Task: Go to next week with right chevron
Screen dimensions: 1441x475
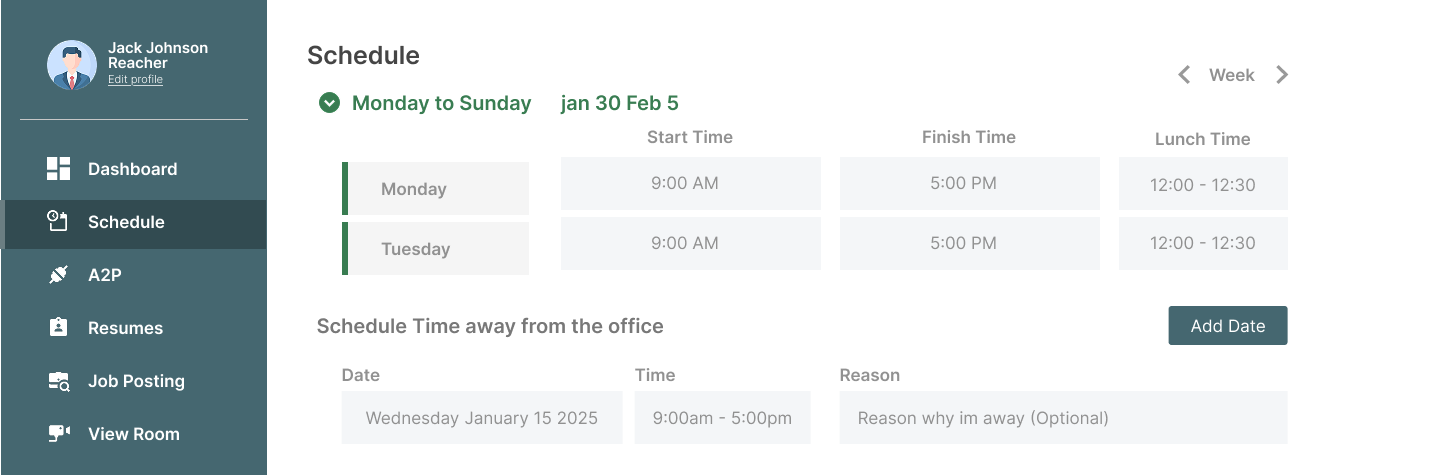Action: click(x=1282, y=75)
